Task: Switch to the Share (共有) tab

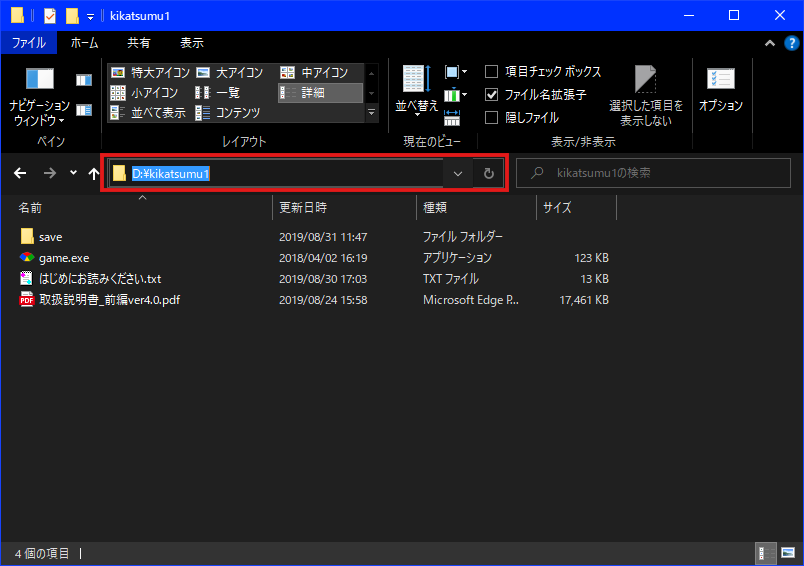Action: pos(139,43)
